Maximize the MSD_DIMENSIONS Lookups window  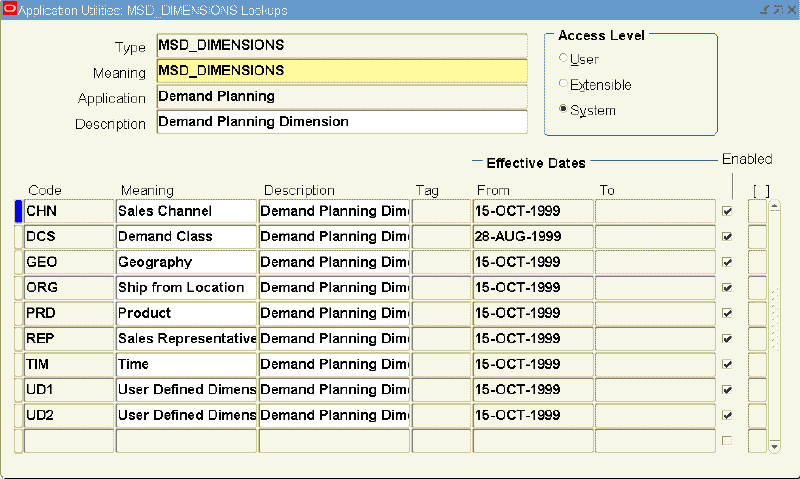[778, 9]
